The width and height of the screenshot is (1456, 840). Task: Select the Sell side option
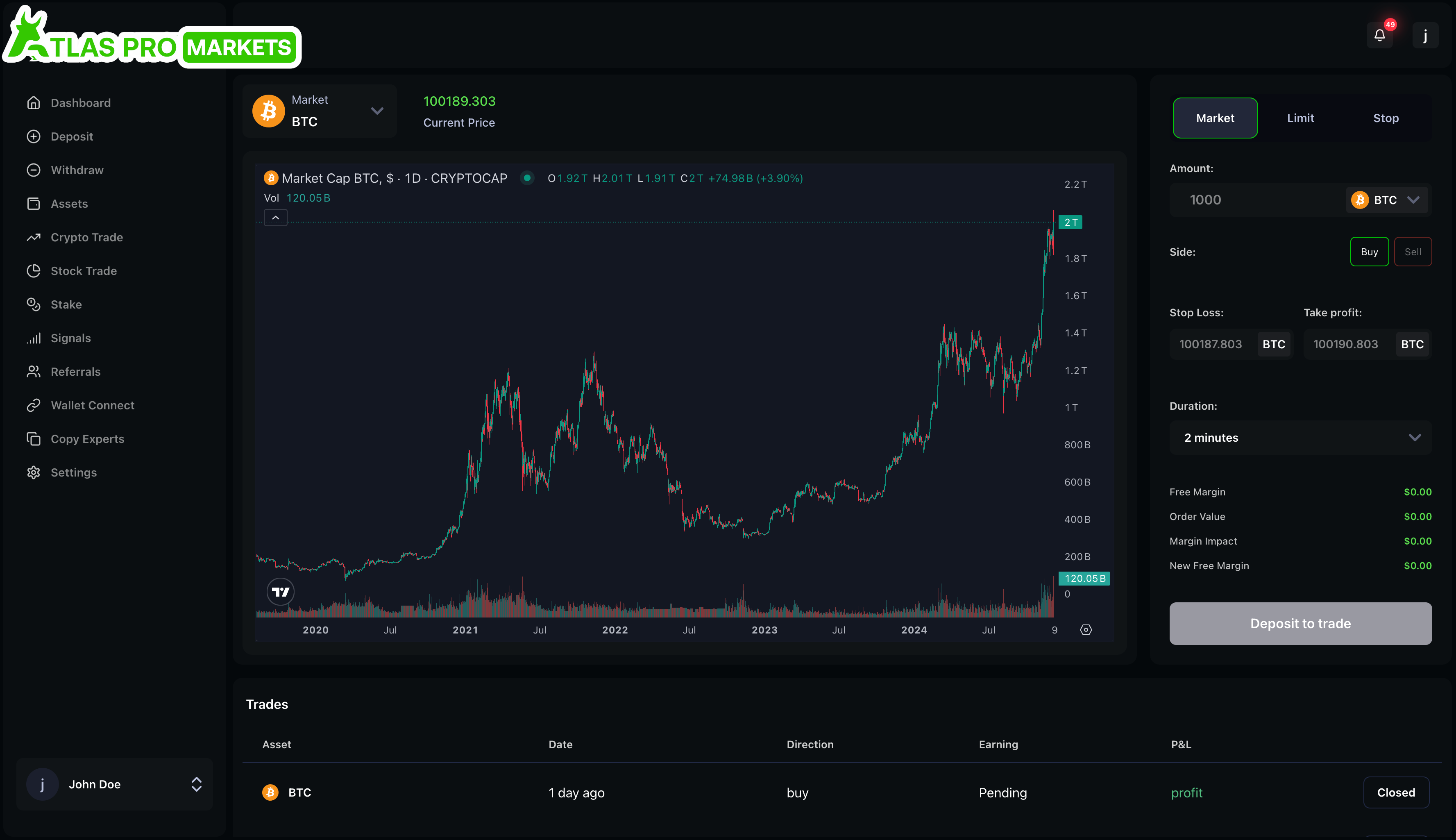tap(1412, 252)
